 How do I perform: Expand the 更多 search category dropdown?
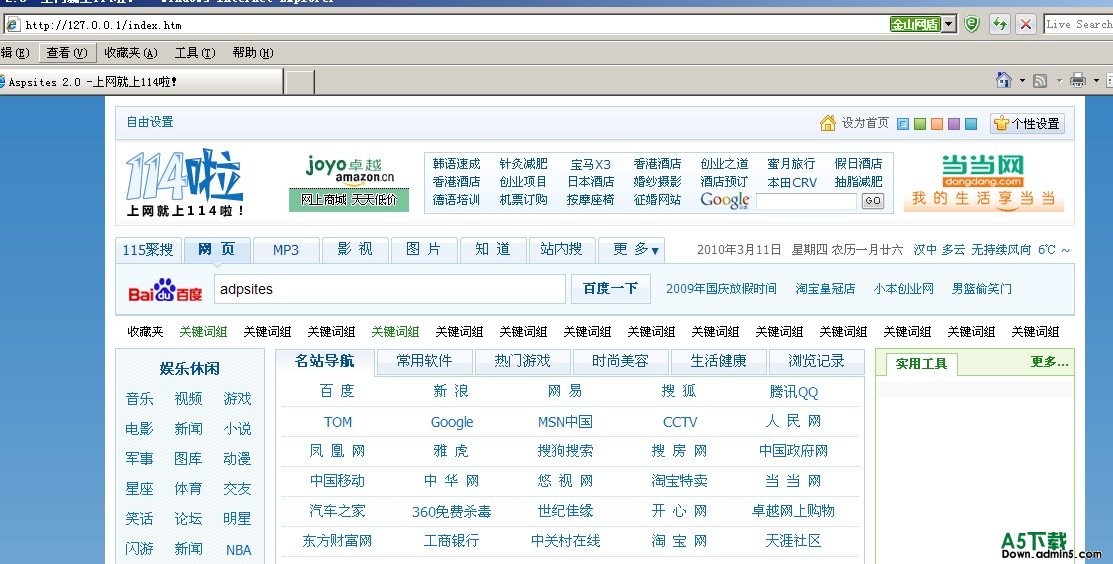(x=632, y=250)
